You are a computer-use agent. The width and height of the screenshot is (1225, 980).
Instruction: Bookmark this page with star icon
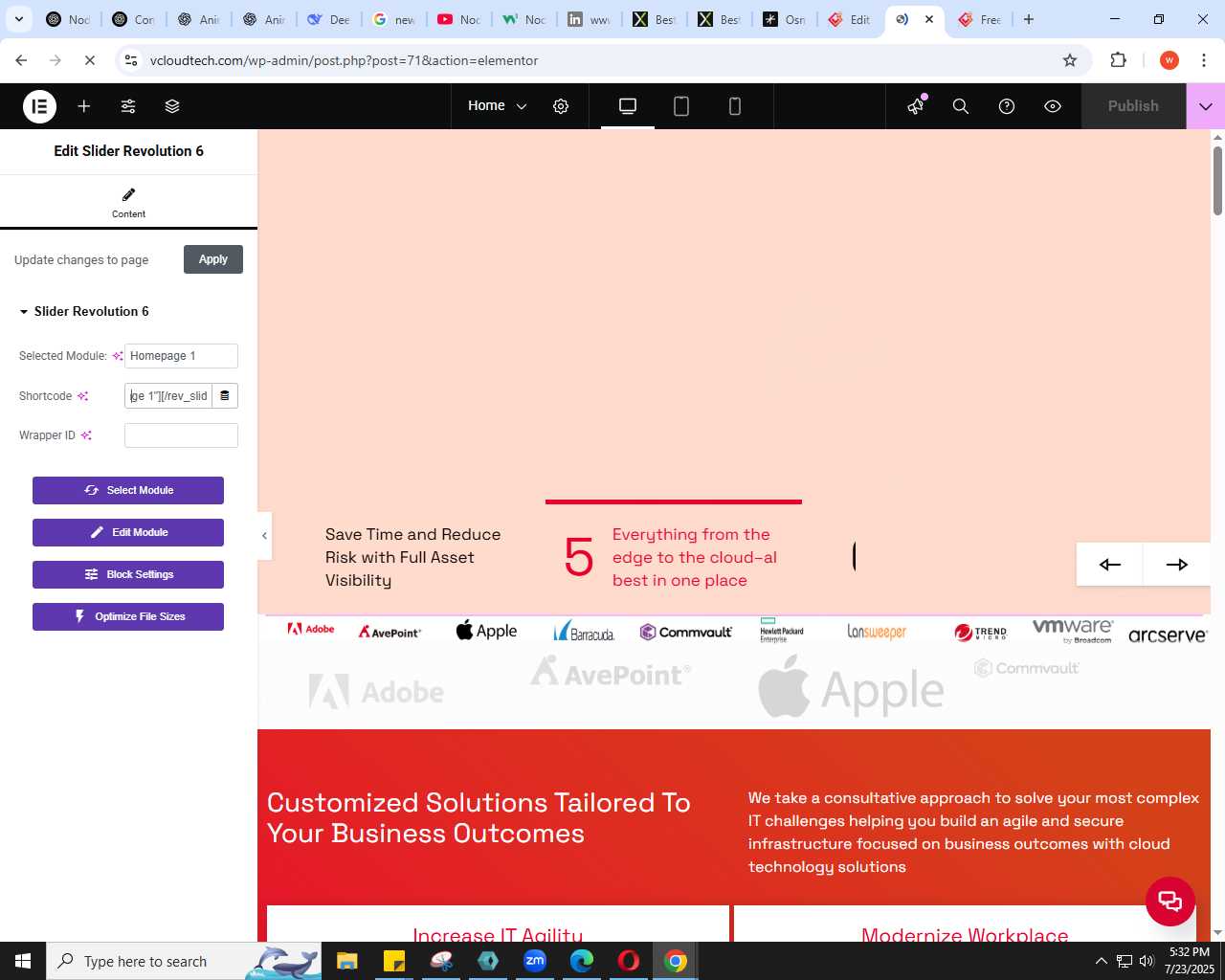click(1070, 60)
